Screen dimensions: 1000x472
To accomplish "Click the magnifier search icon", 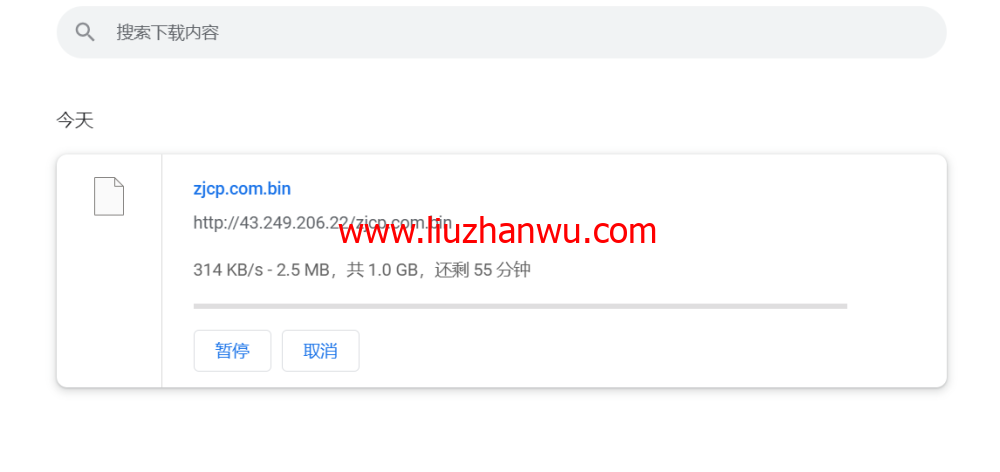I will [85, 32].
